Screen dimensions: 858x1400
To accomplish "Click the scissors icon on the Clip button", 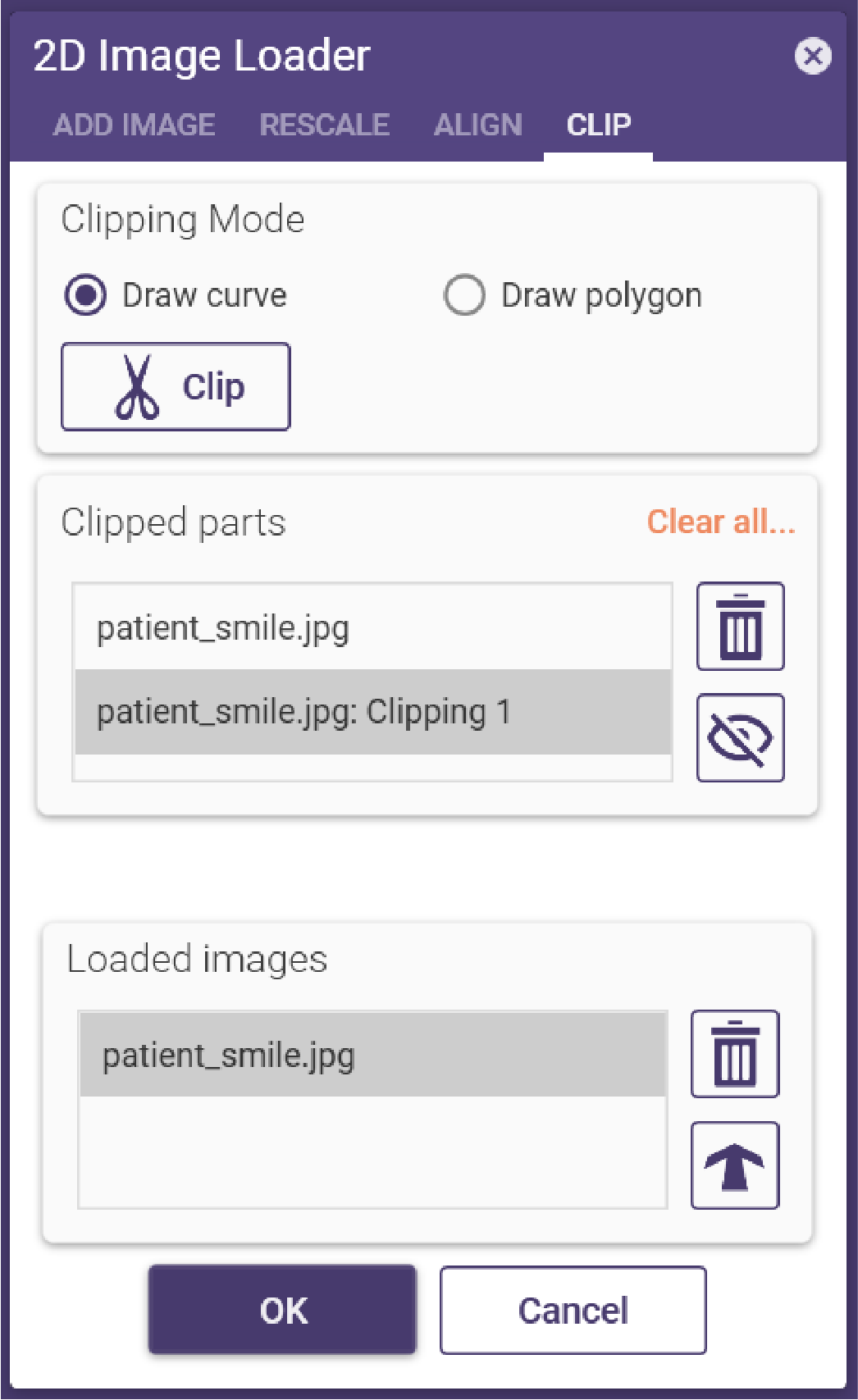I will (x=137, y=387).
